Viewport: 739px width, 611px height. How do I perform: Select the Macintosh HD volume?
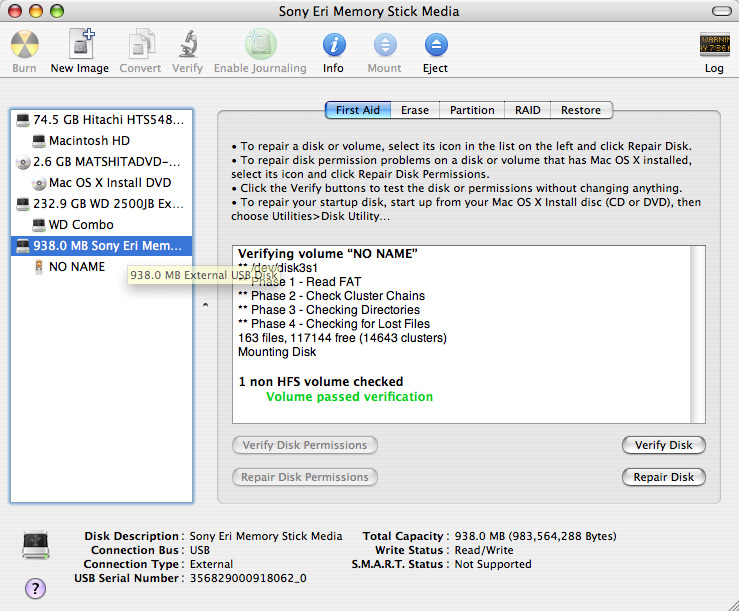[89, 141]
